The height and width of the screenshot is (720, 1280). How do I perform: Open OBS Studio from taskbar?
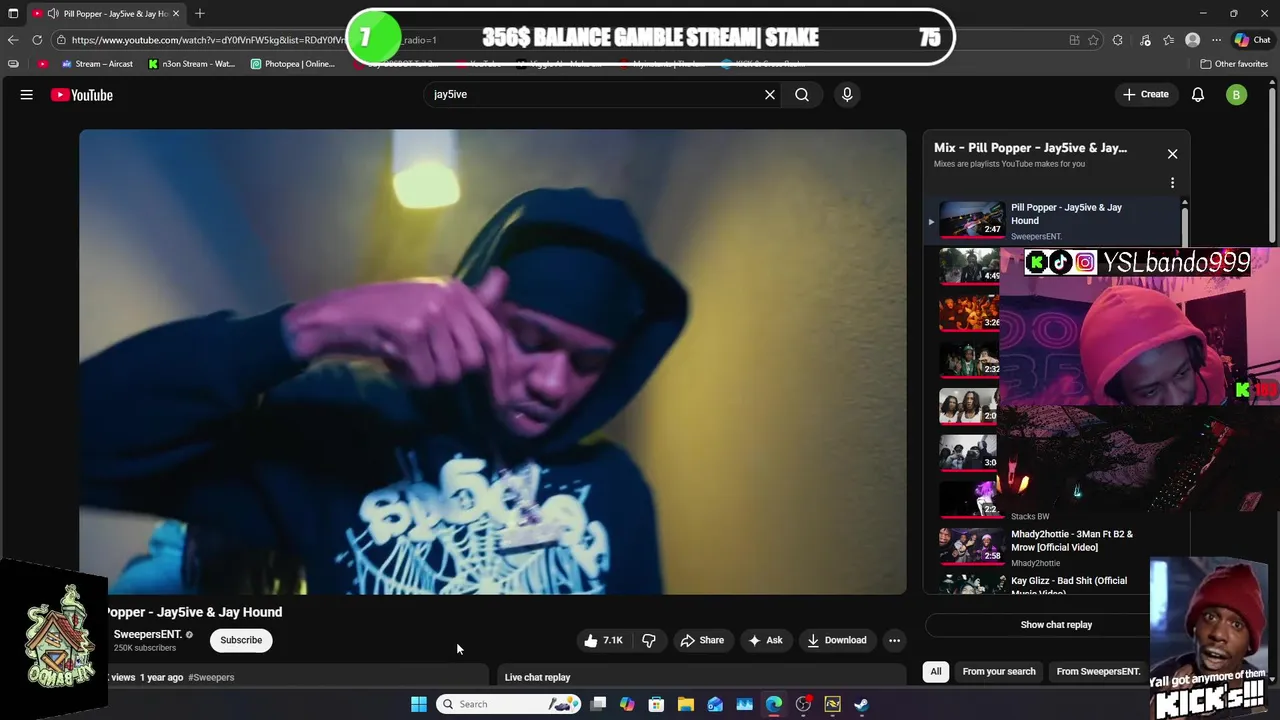click(803, 704)
